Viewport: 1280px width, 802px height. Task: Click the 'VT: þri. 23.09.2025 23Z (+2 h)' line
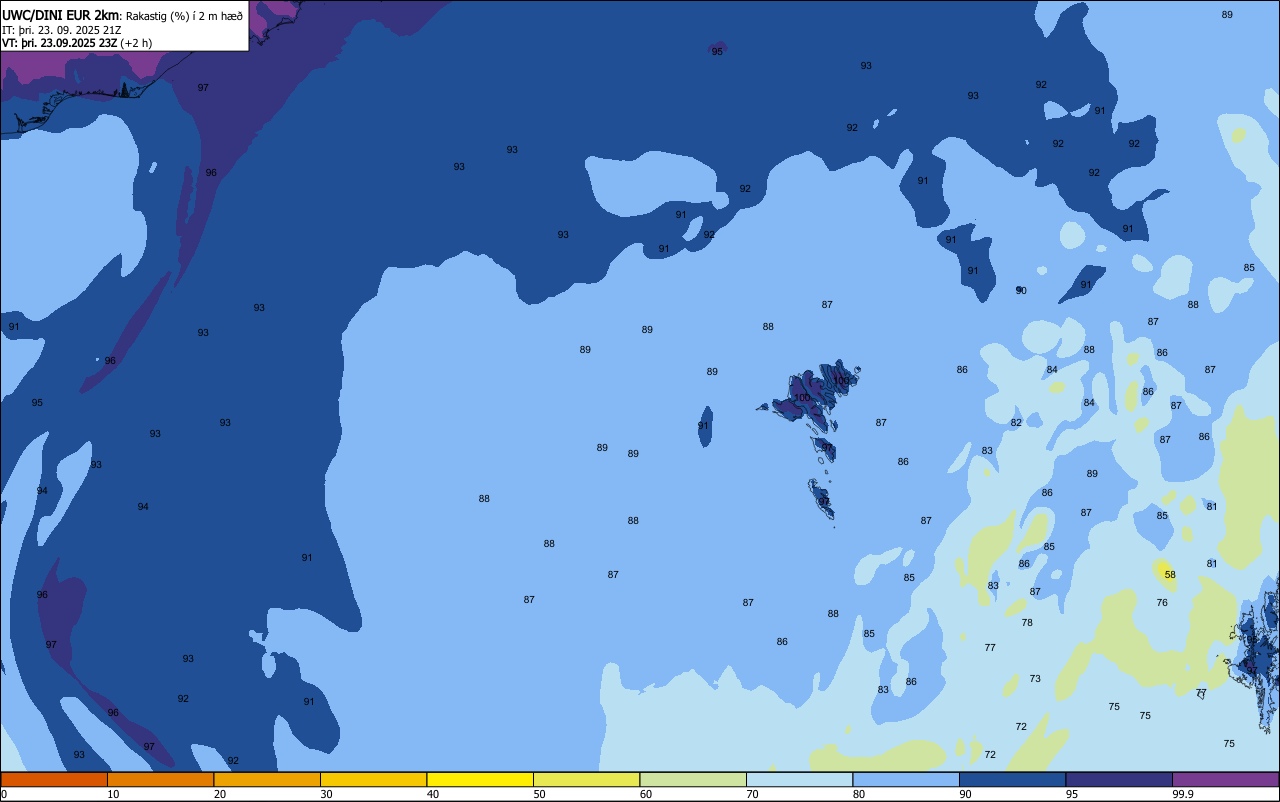77,43
